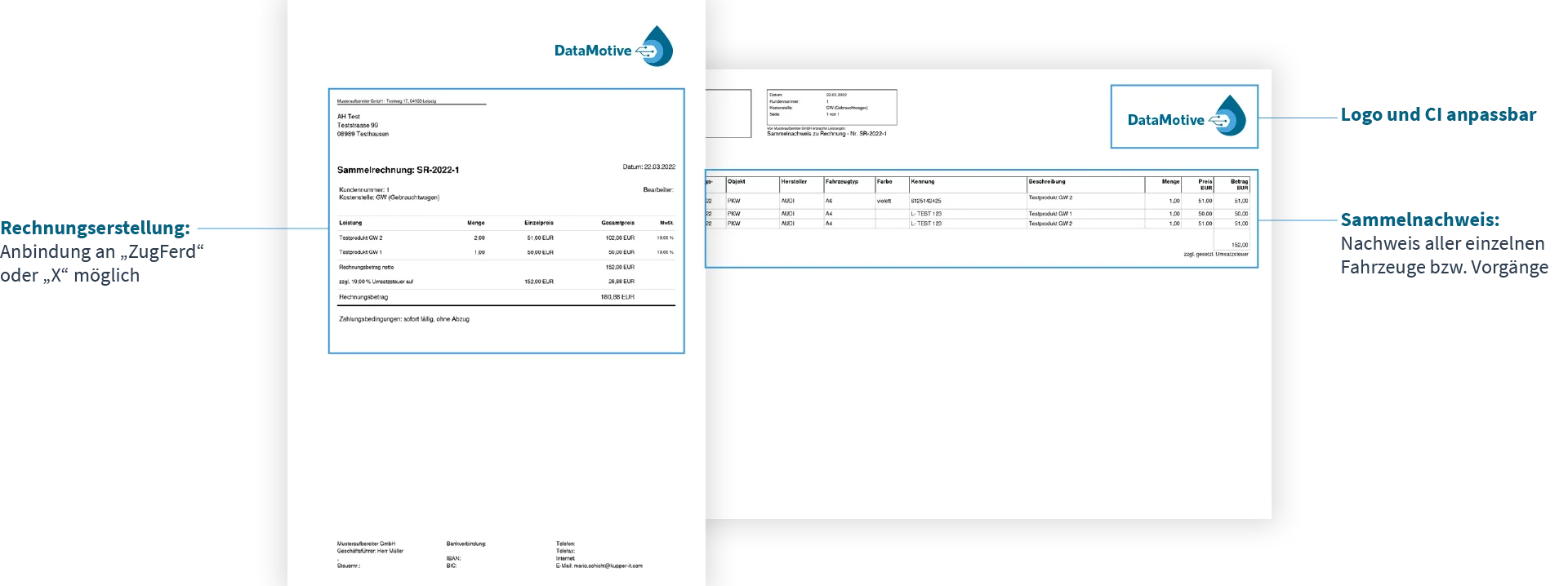This screenshot has height=586, width=1568.
Task: Click the 'Kennung' column header
Action: pyautogui.click(x=923, y=182)
